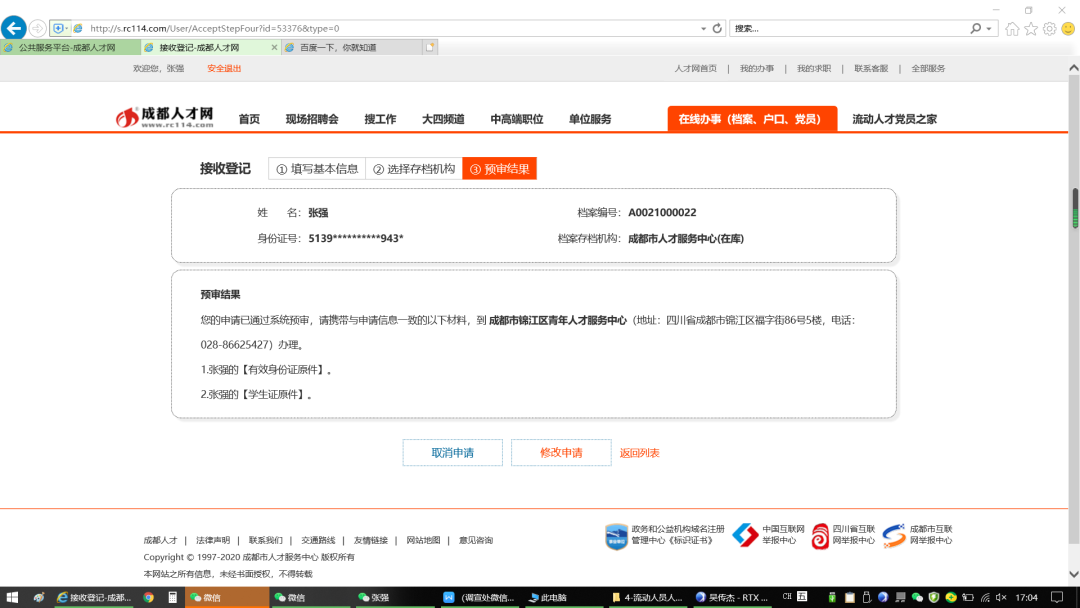The height and width of the screenshot is (608, 1080).
Task: Expand the search provider dropdown arrow
Action: [990, 28]
